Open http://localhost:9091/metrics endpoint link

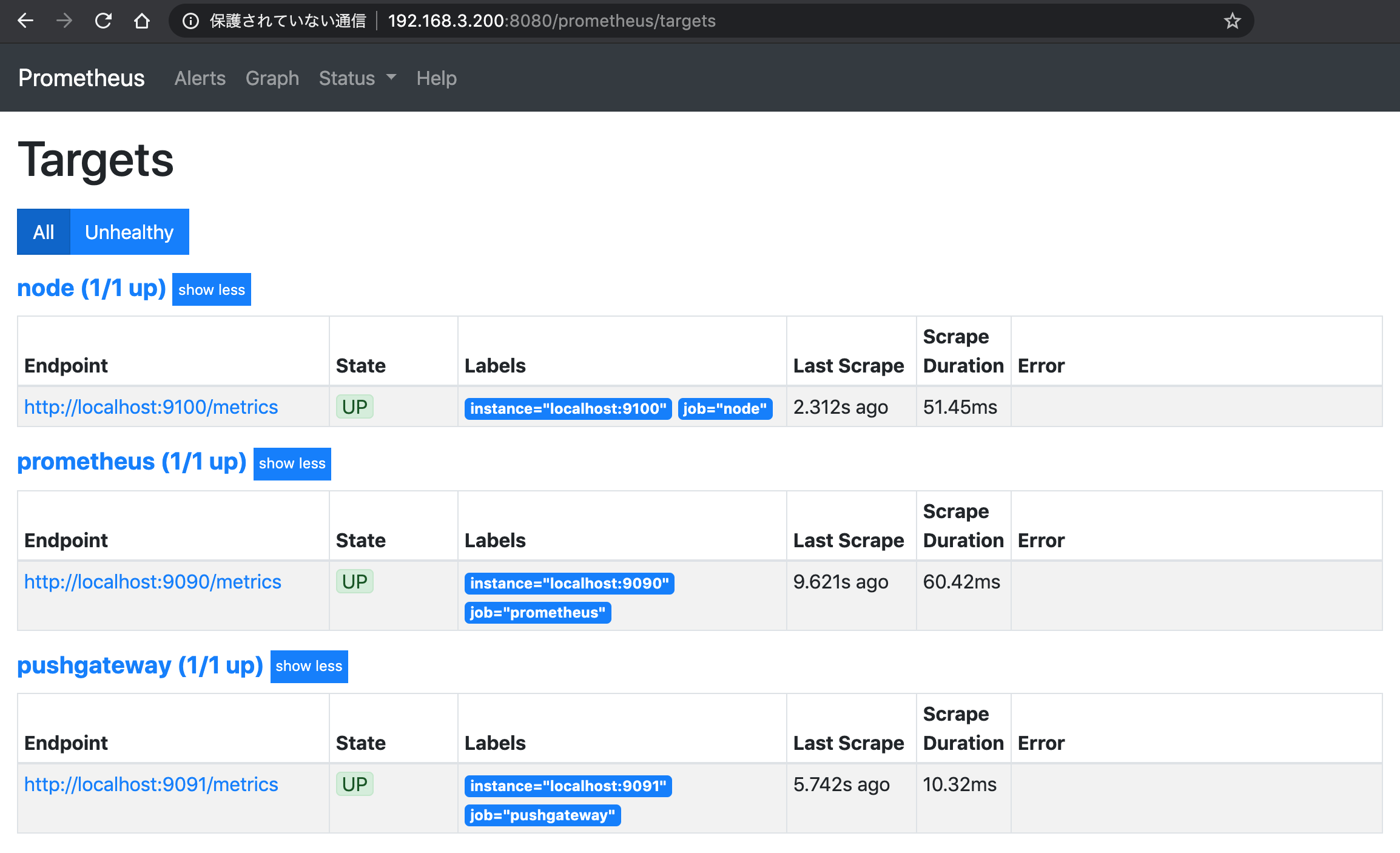(151, 784)
